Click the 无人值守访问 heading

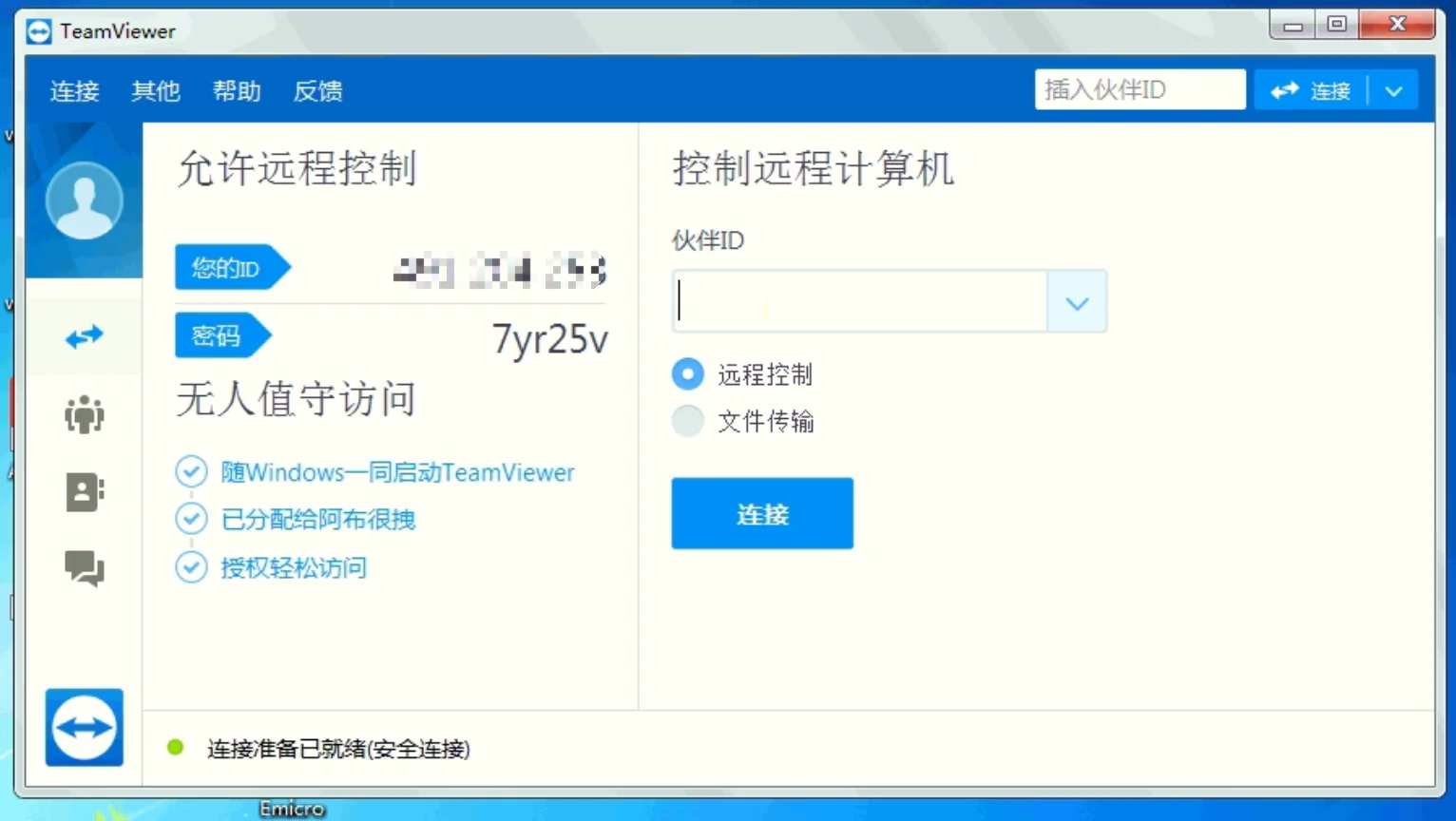click(x=297, y=398)
